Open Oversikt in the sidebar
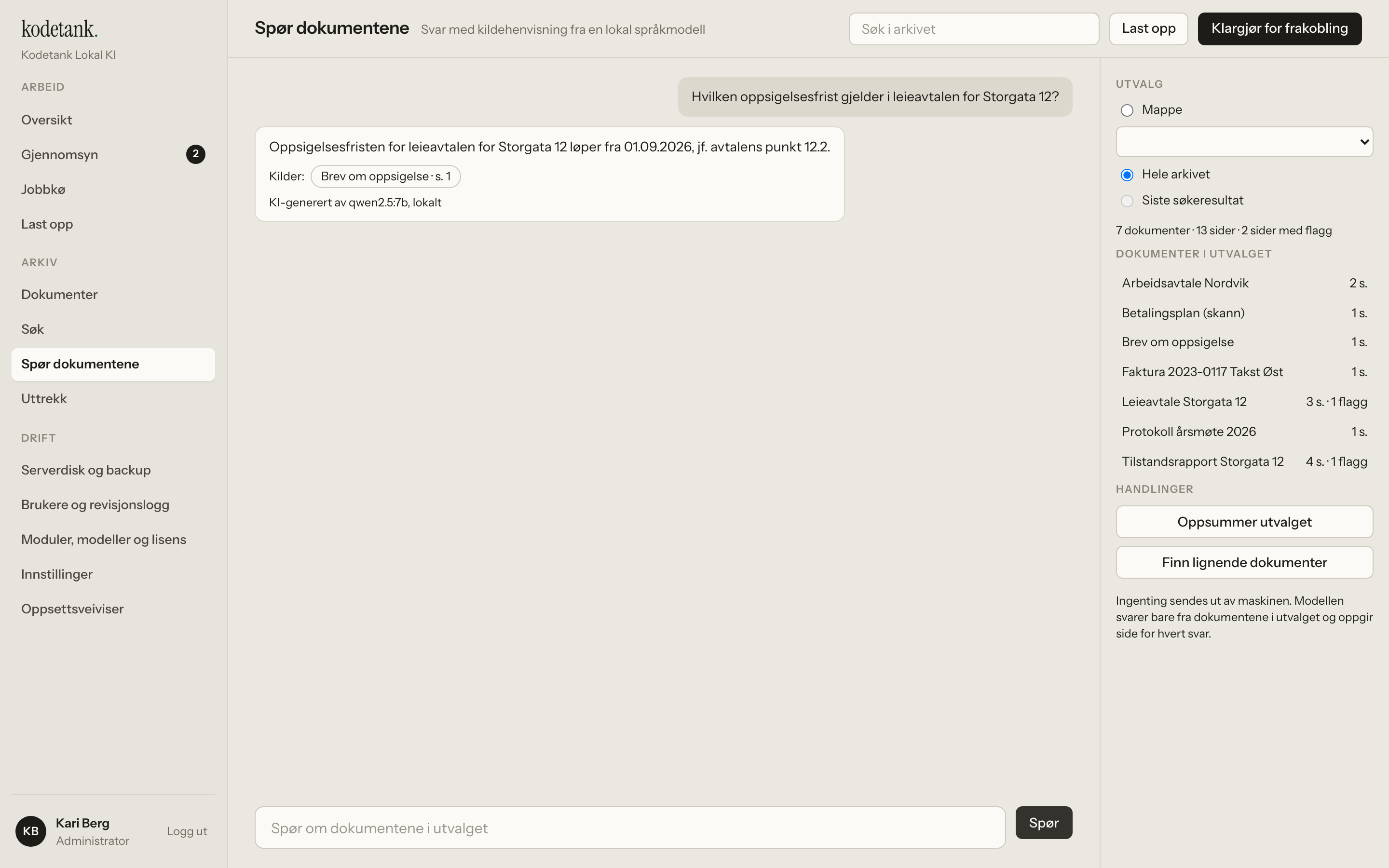 [113, 120]
